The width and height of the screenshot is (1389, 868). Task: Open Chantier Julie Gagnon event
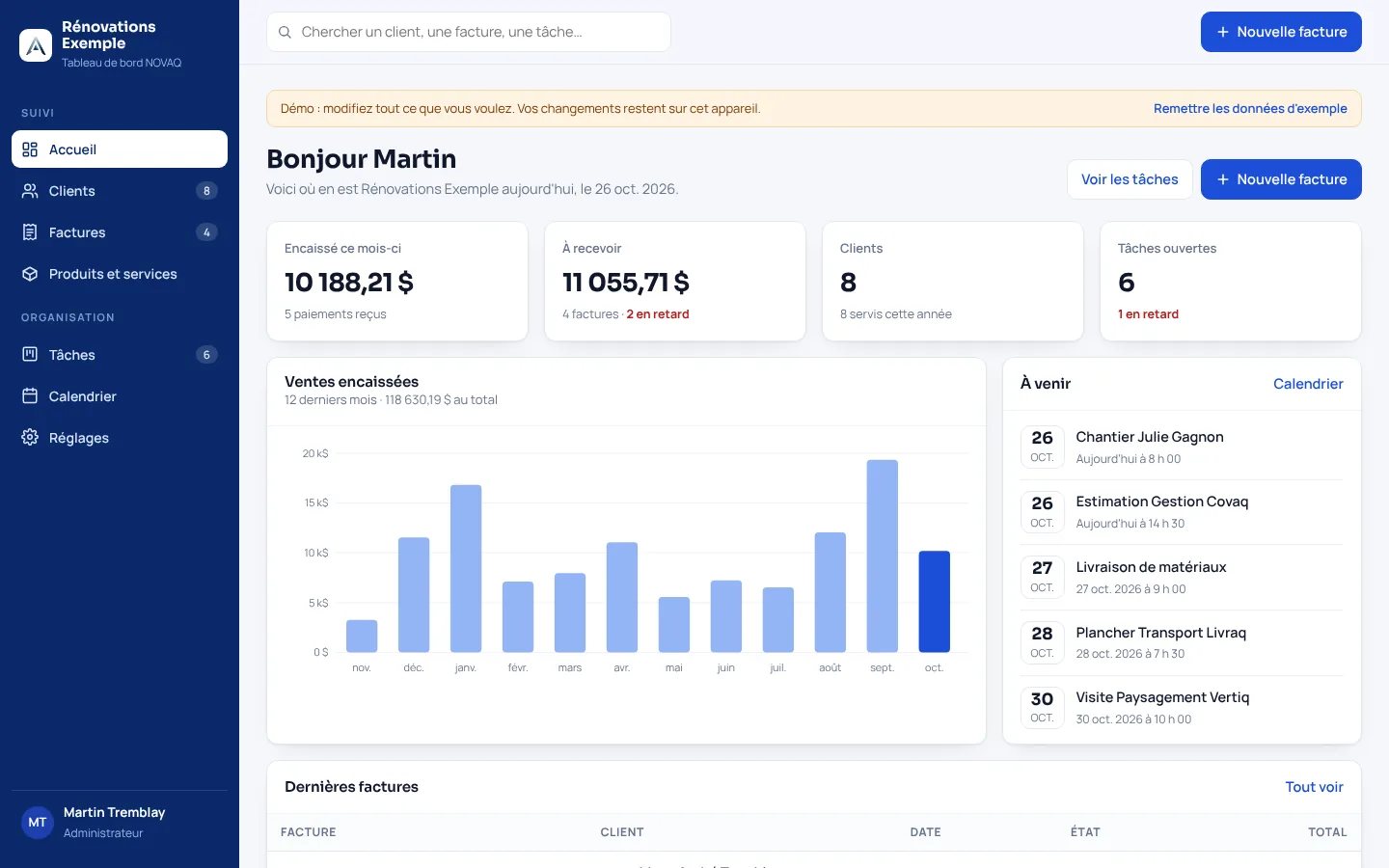[x=1182, y=448]
